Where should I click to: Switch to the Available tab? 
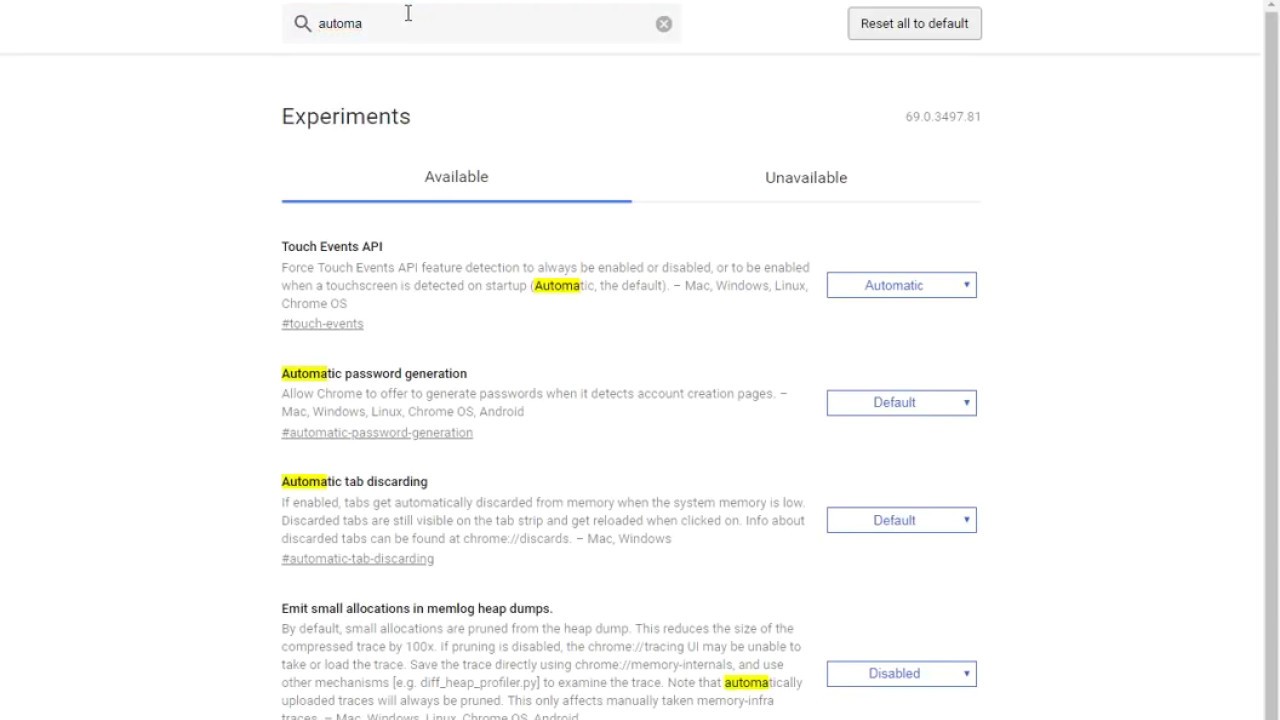click(x=456, y=177)
